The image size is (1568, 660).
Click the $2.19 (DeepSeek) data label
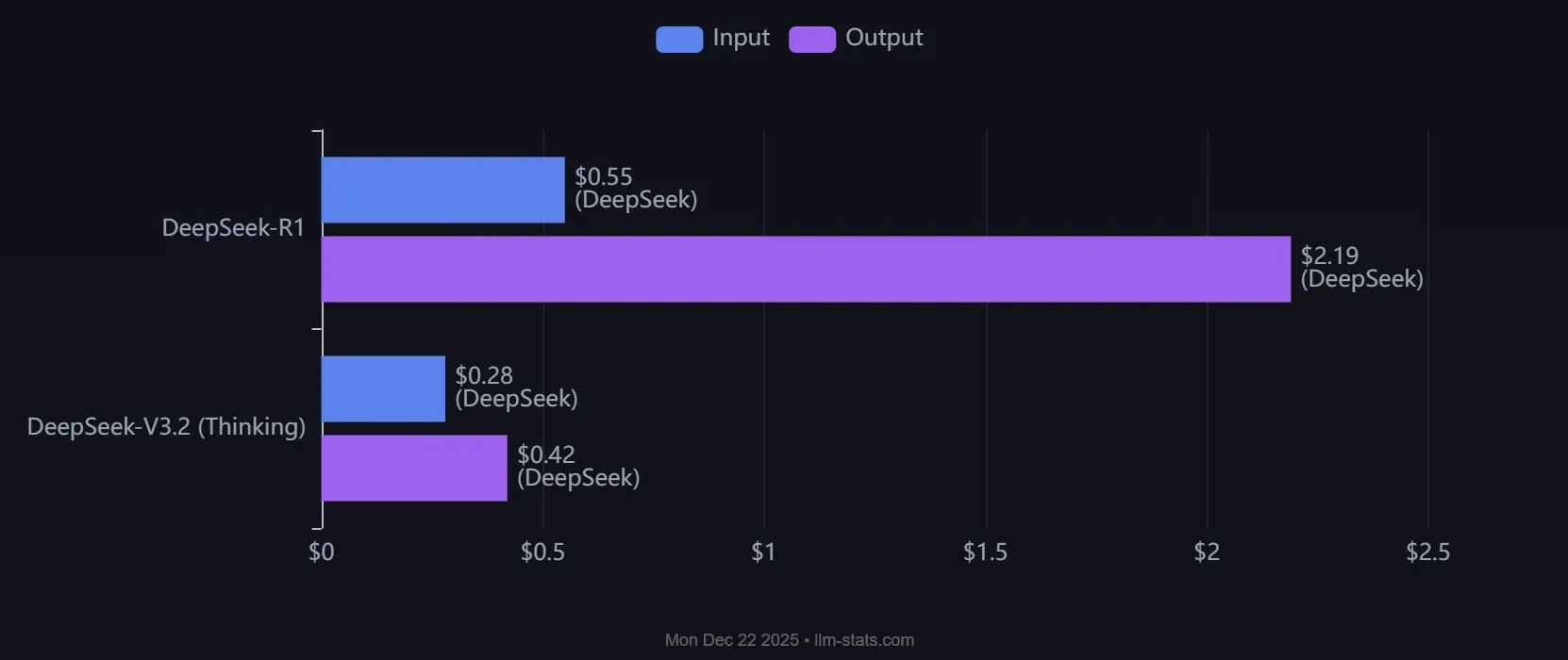[x=1360, y=268]
